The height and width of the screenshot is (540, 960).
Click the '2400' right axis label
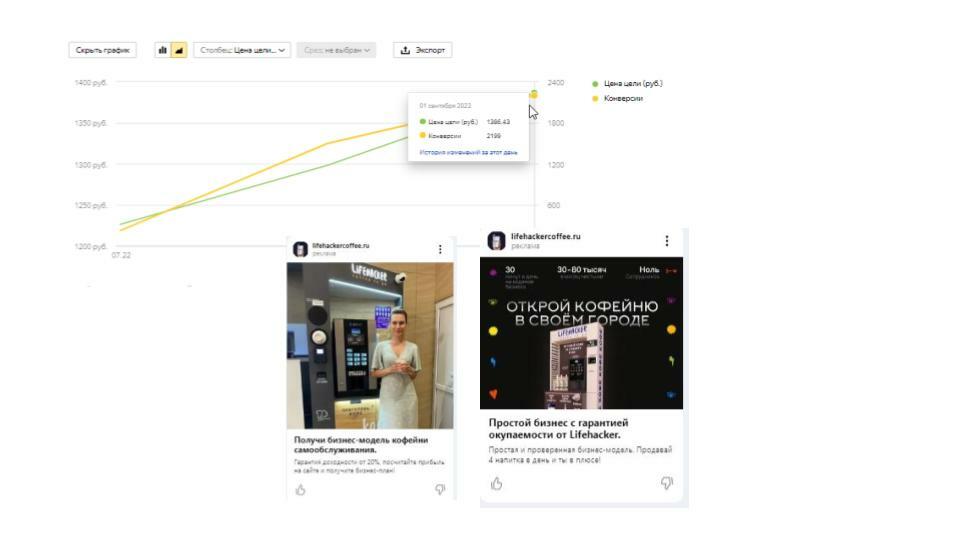tap(555, 83)
